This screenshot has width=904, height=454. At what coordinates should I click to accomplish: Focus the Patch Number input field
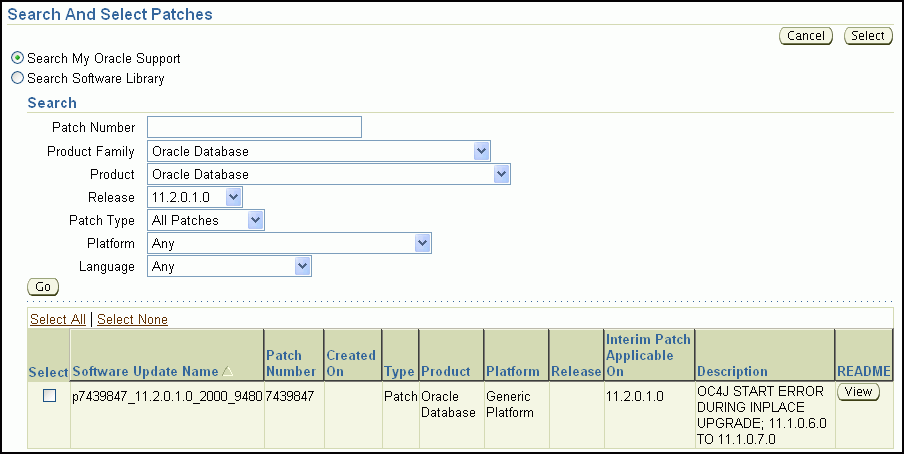coord(254,127)
